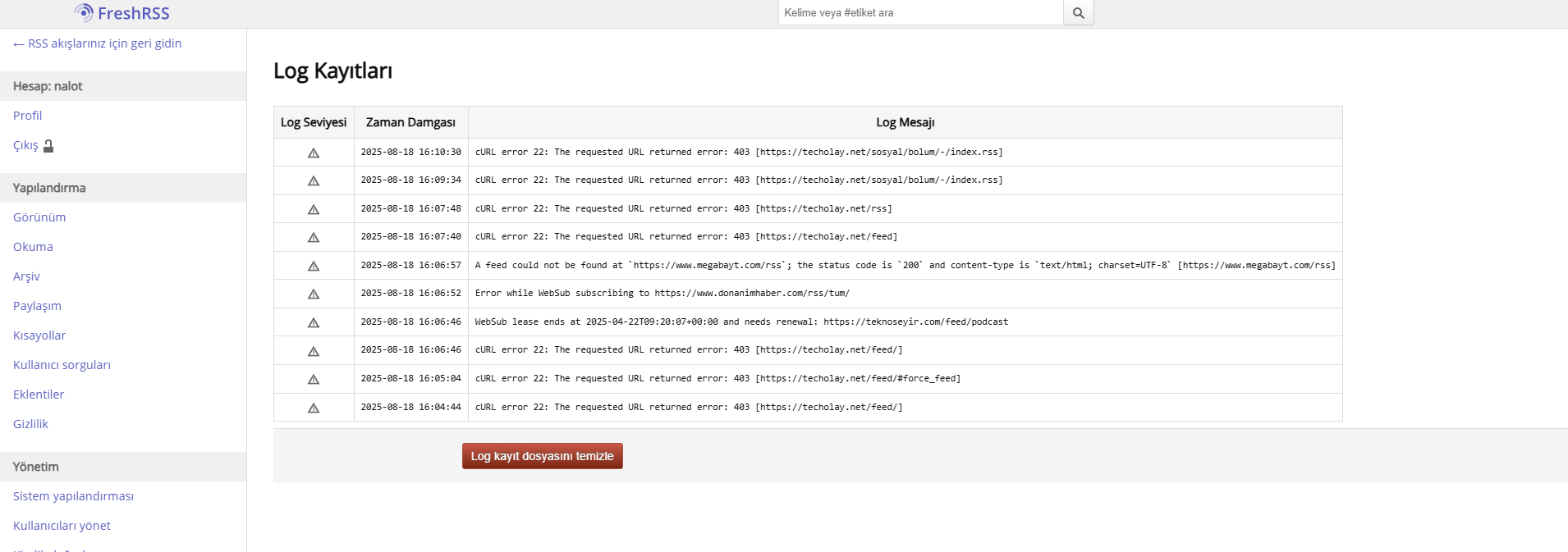The height and width of the screenshot is (552, 1568).
Task: Click warning icon for the 16:06:57 log
Action: tap(314, 266)
